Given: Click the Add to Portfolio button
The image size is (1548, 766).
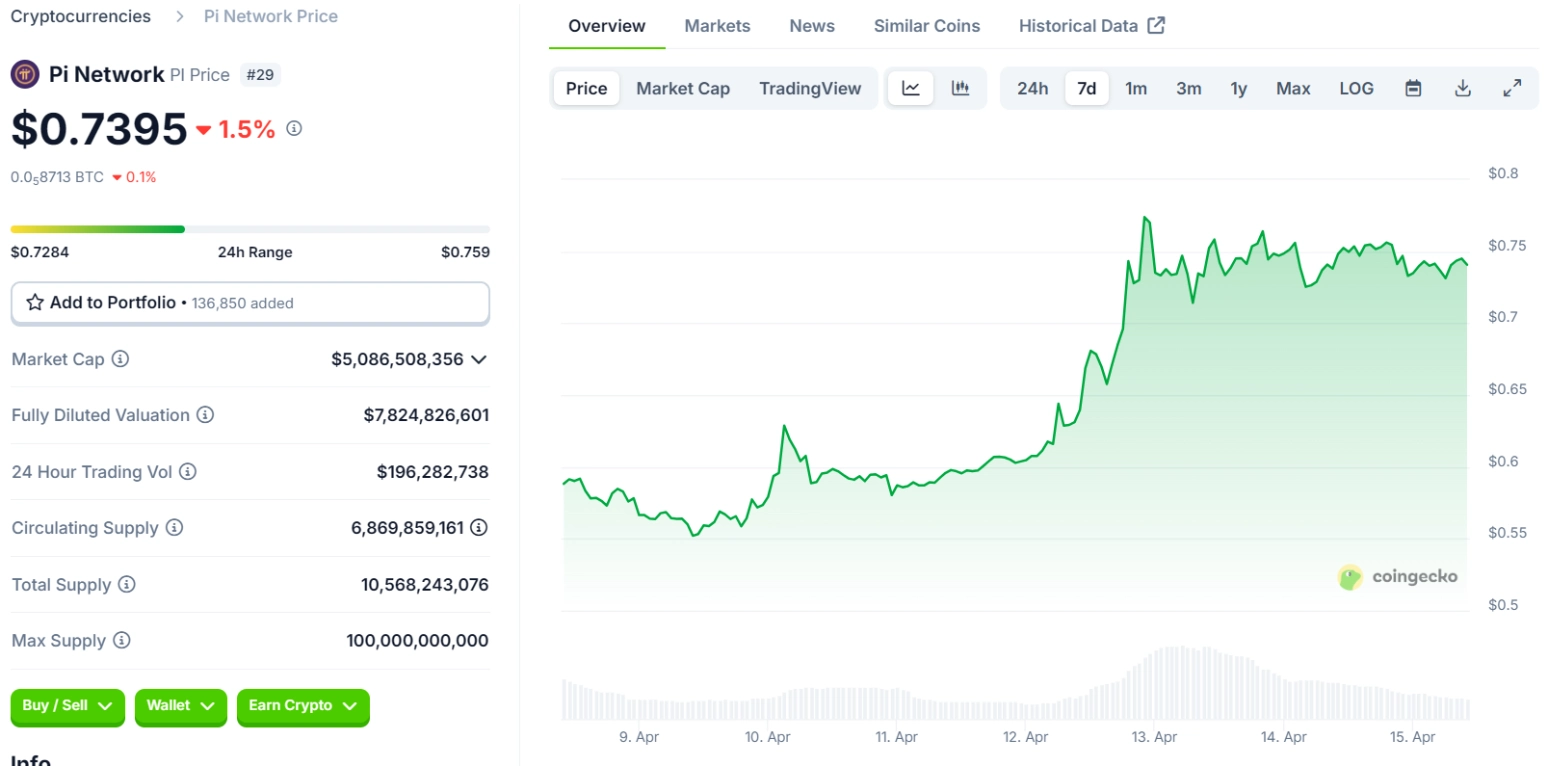Looking at the screenshot, I should 250,303.
